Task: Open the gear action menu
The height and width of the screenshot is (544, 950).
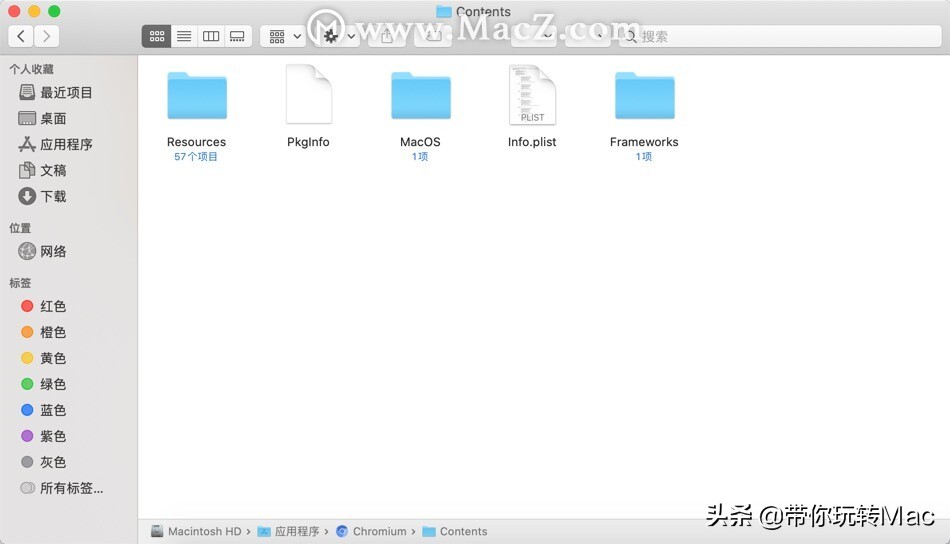Action: [x=338, y=36]
